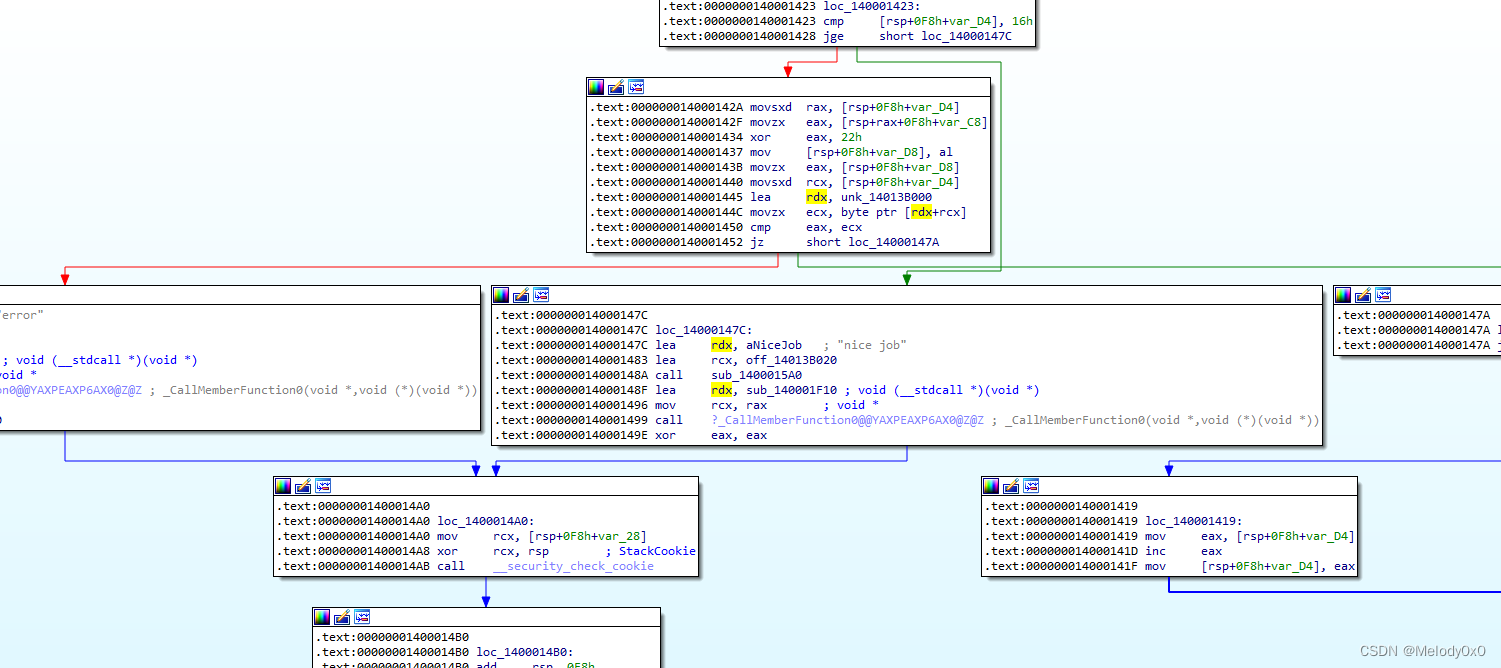Click the group nodes icon on loc_140001419 block
Screen dimensions: 1501x668
pyautogui.click(x=1031, y=486)
